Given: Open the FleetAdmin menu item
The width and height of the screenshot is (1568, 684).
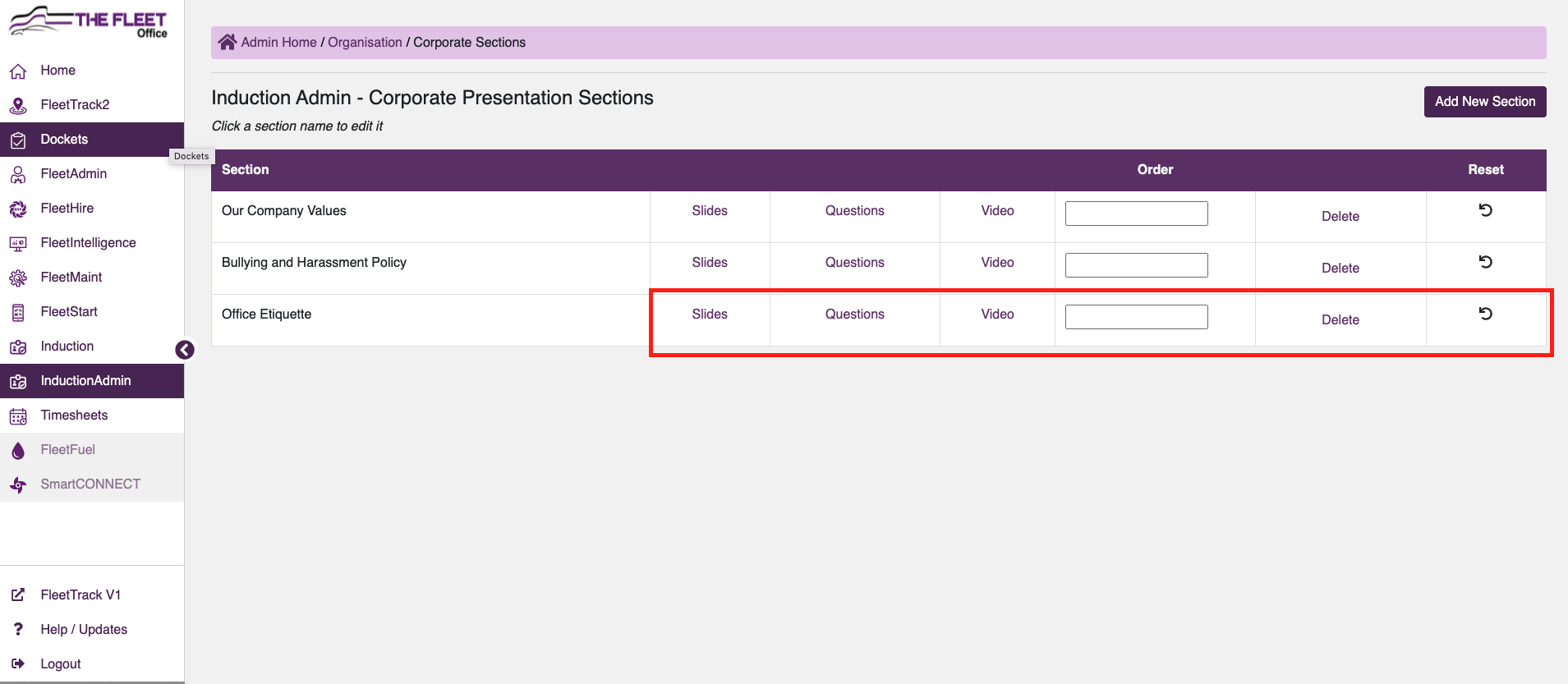Looking at the screenshot, I should (92, 174).
